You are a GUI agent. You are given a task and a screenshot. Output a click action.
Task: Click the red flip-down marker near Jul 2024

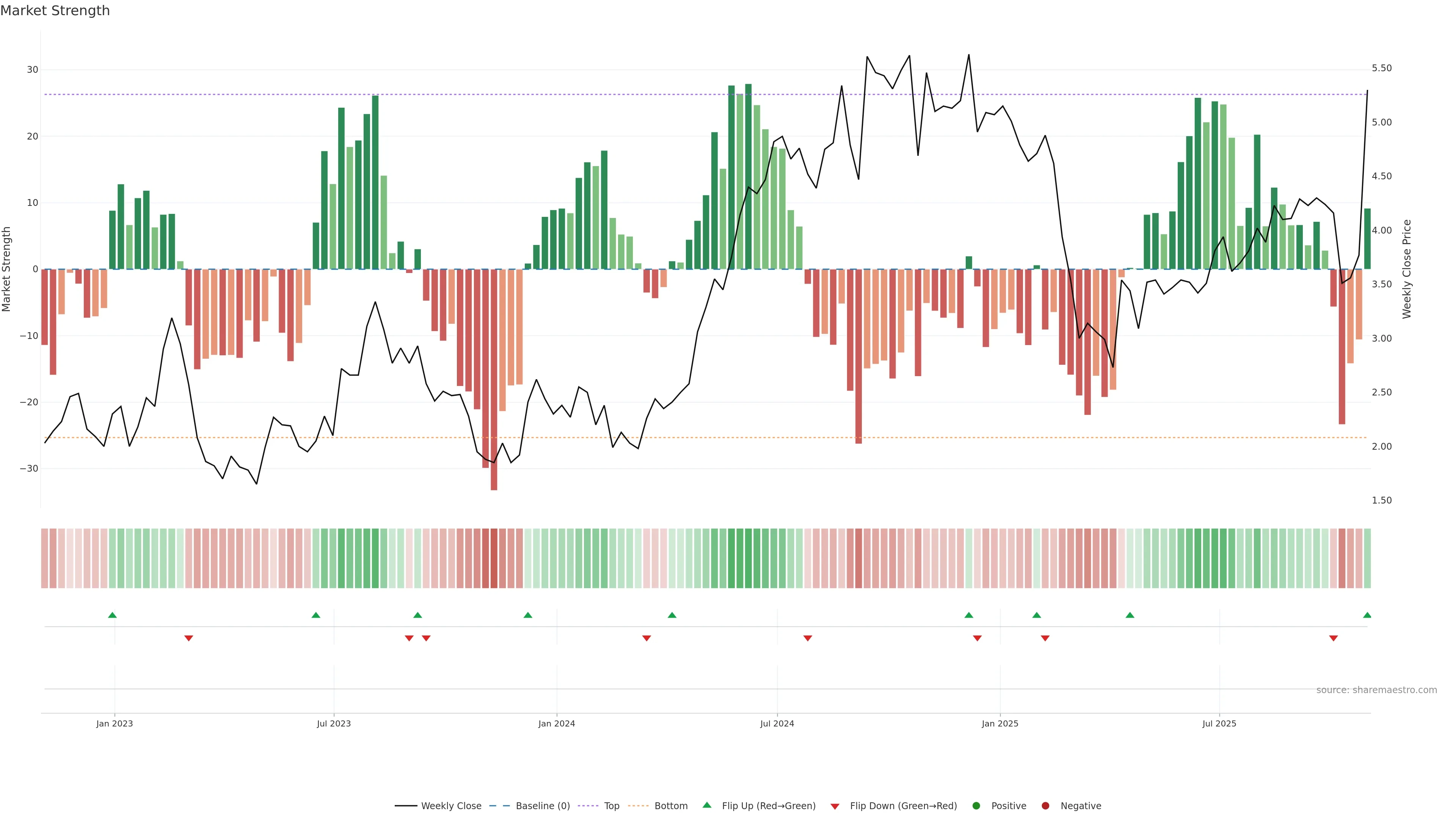(808, 638)
